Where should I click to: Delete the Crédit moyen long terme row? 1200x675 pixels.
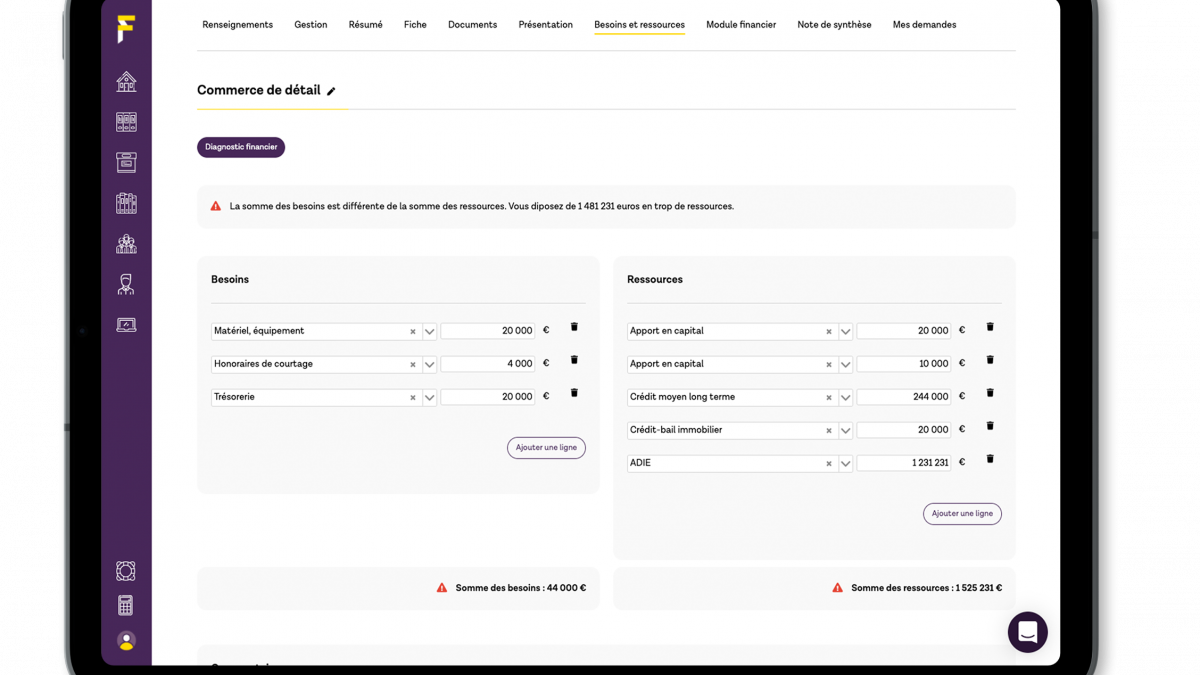[x=990, y=393]
